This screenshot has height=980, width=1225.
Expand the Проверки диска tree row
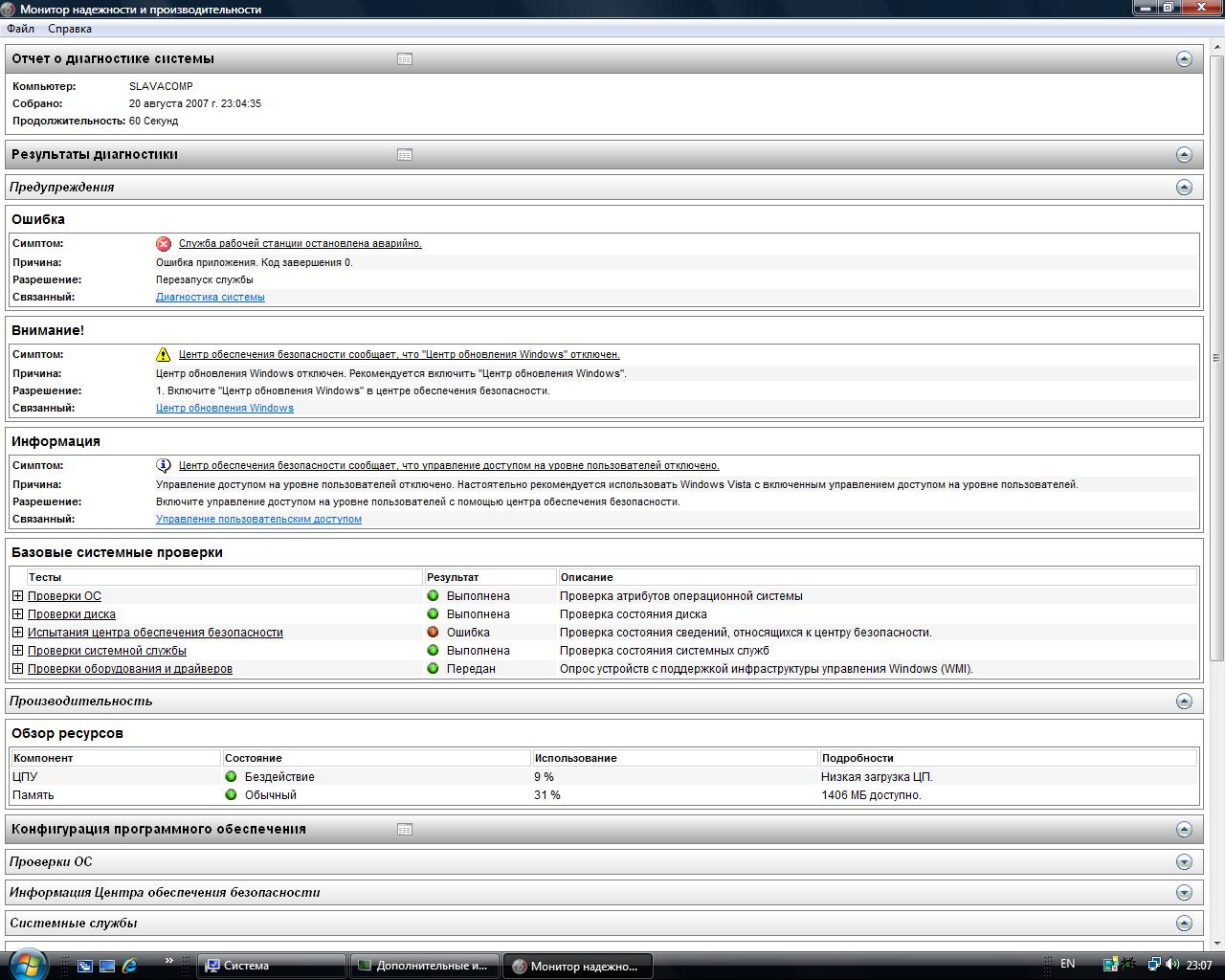(x=17, y=614)
